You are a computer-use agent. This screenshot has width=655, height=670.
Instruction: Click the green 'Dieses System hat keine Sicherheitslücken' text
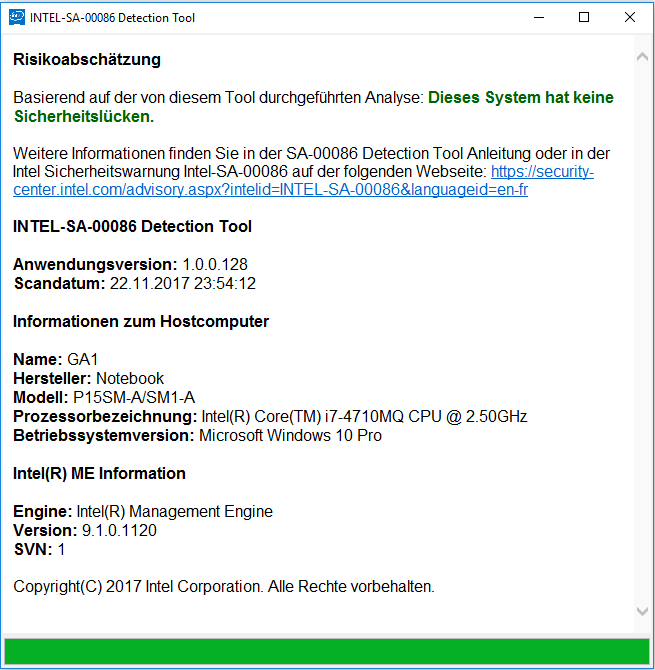click(x=314, y=107)
